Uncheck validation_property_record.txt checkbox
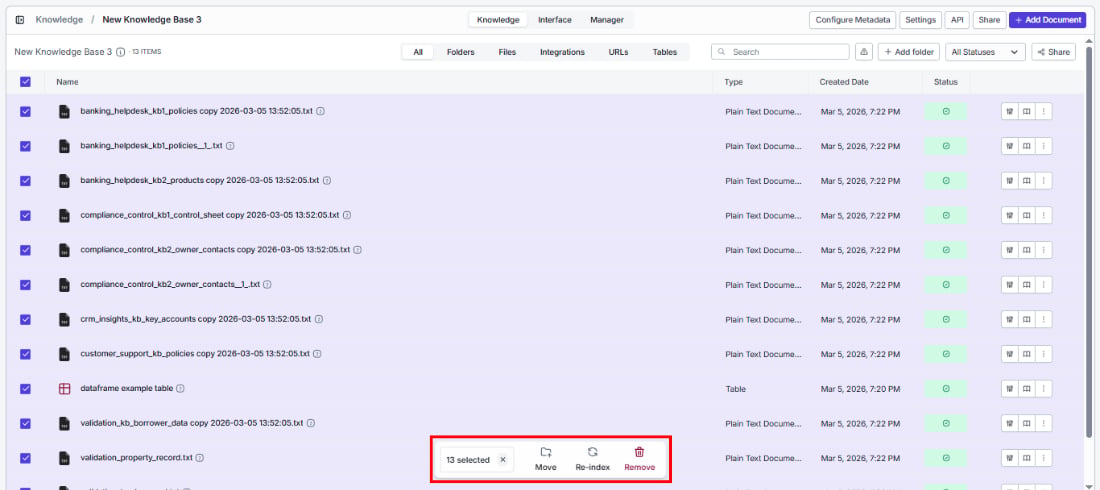Image resolution: width=1100 pixels, height=490 pixels. click(x=25, y=458)
